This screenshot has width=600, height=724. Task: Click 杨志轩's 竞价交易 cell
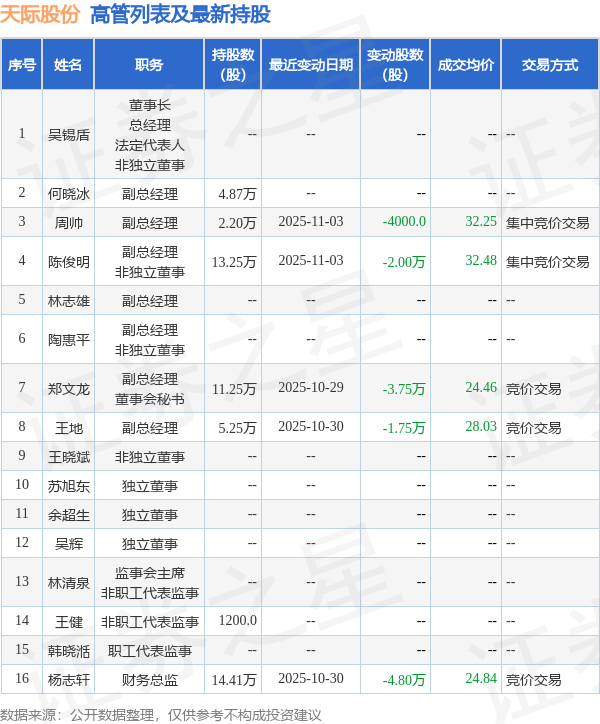533,680
